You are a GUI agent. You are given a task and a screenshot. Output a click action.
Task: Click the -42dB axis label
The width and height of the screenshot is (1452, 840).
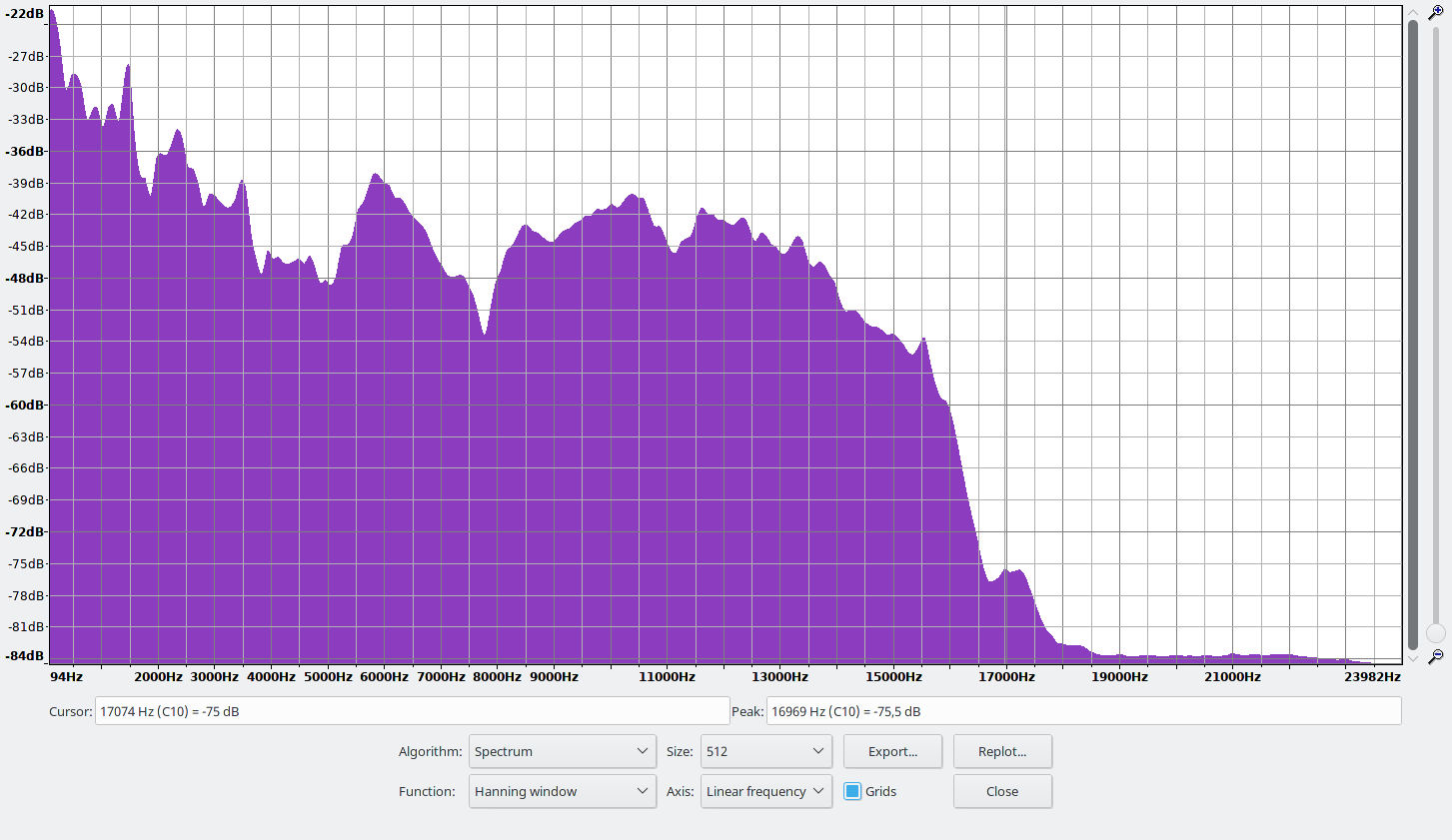coord(26,214)
